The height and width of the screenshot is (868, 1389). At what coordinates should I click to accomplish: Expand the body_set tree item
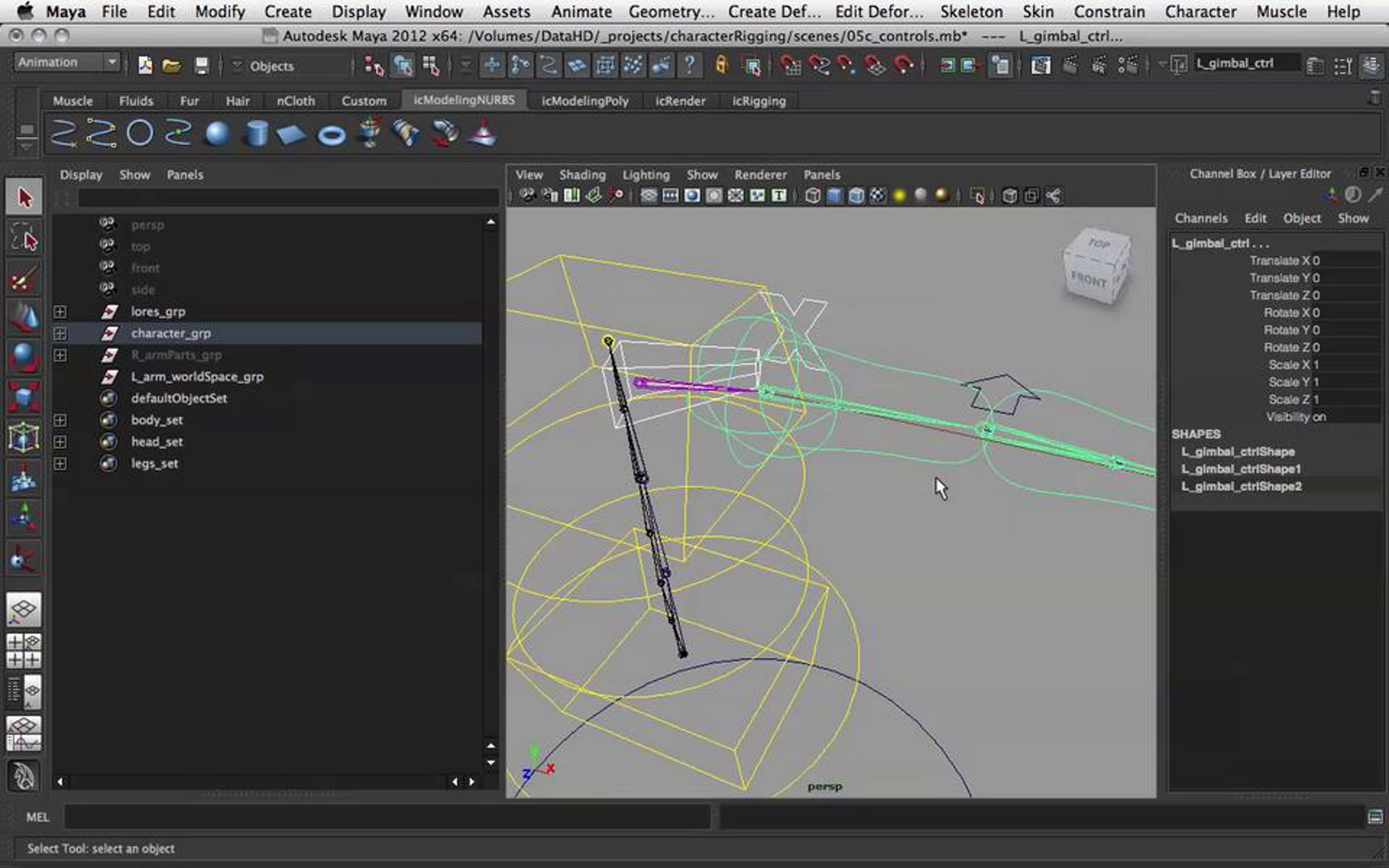(x=60, y=420)
